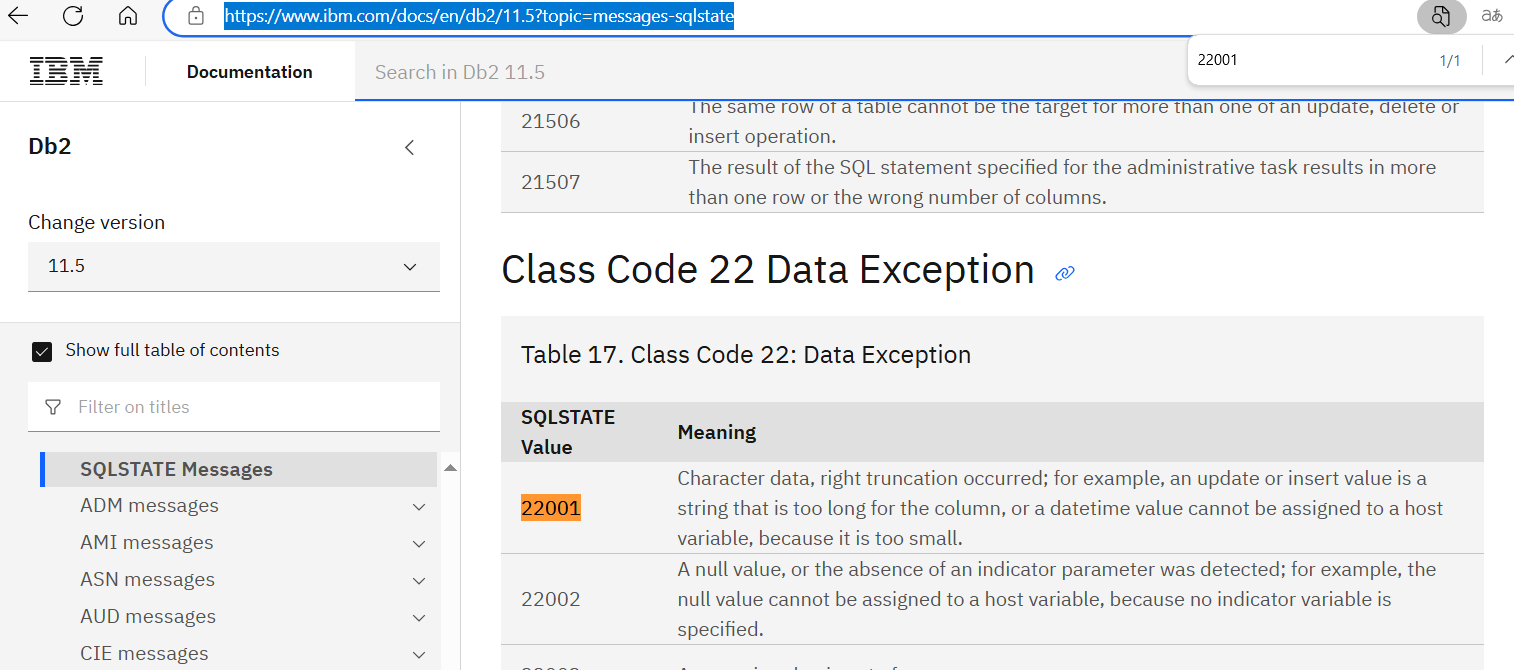Open ASN messages topic

pos(147,580)
